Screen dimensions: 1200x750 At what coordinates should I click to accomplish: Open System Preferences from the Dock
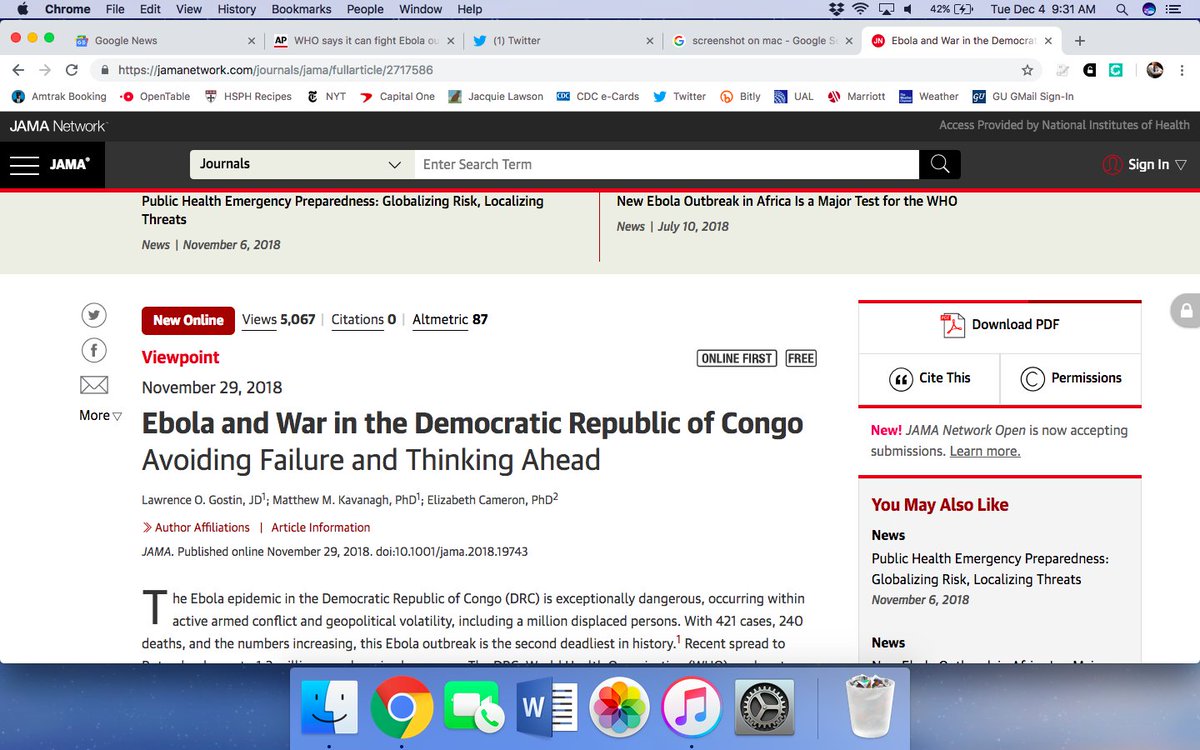[764, 709]
